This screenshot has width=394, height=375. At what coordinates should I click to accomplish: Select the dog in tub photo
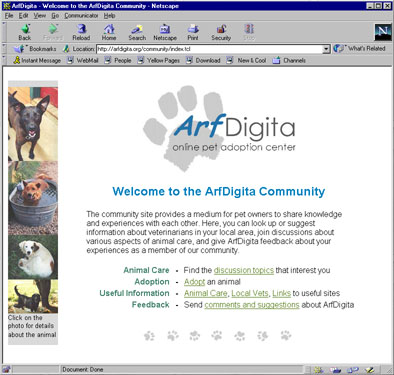[x=33, y=198]
